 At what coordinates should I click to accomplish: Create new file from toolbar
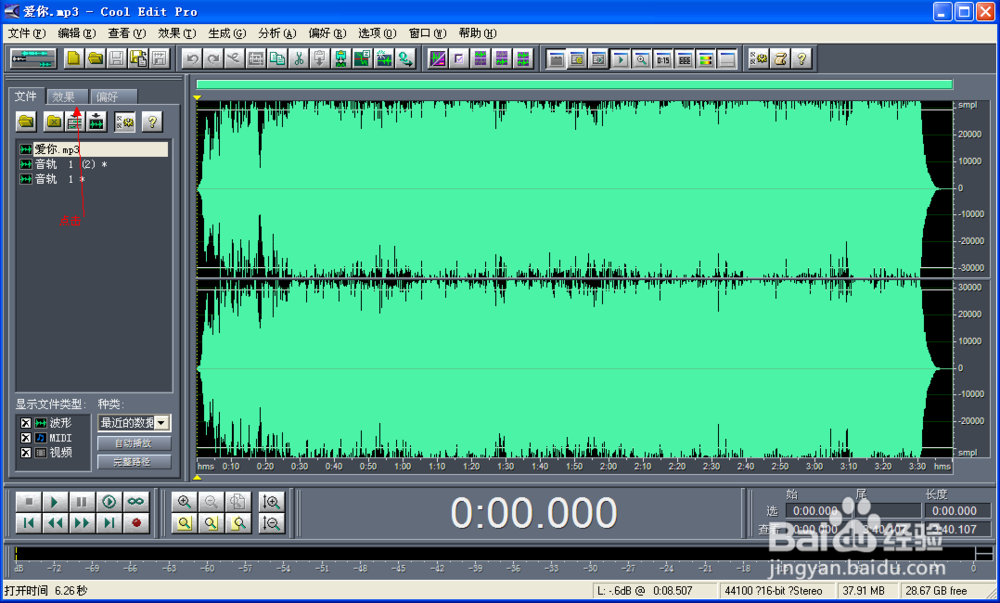coord(74,59)
